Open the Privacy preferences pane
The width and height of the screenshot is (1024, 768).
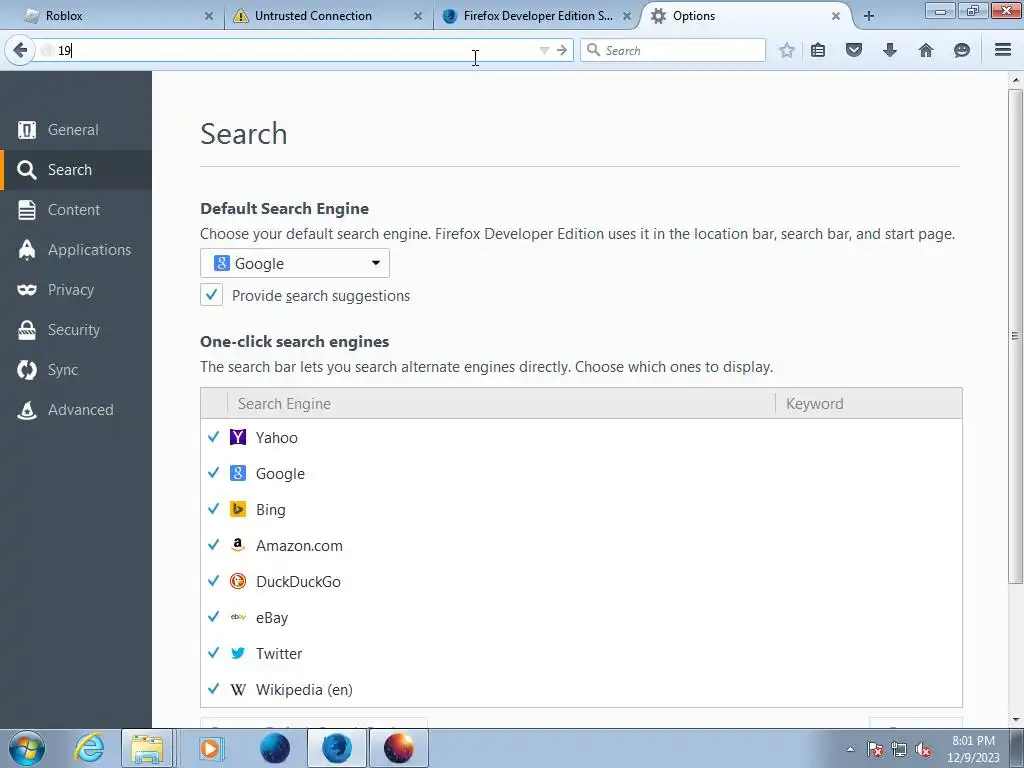point(76,289)
